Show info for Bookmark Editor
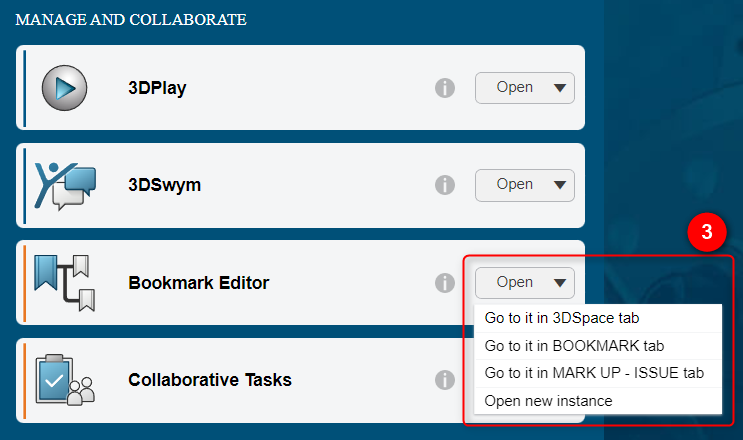The image size is (743, 440). click(445, 283)
